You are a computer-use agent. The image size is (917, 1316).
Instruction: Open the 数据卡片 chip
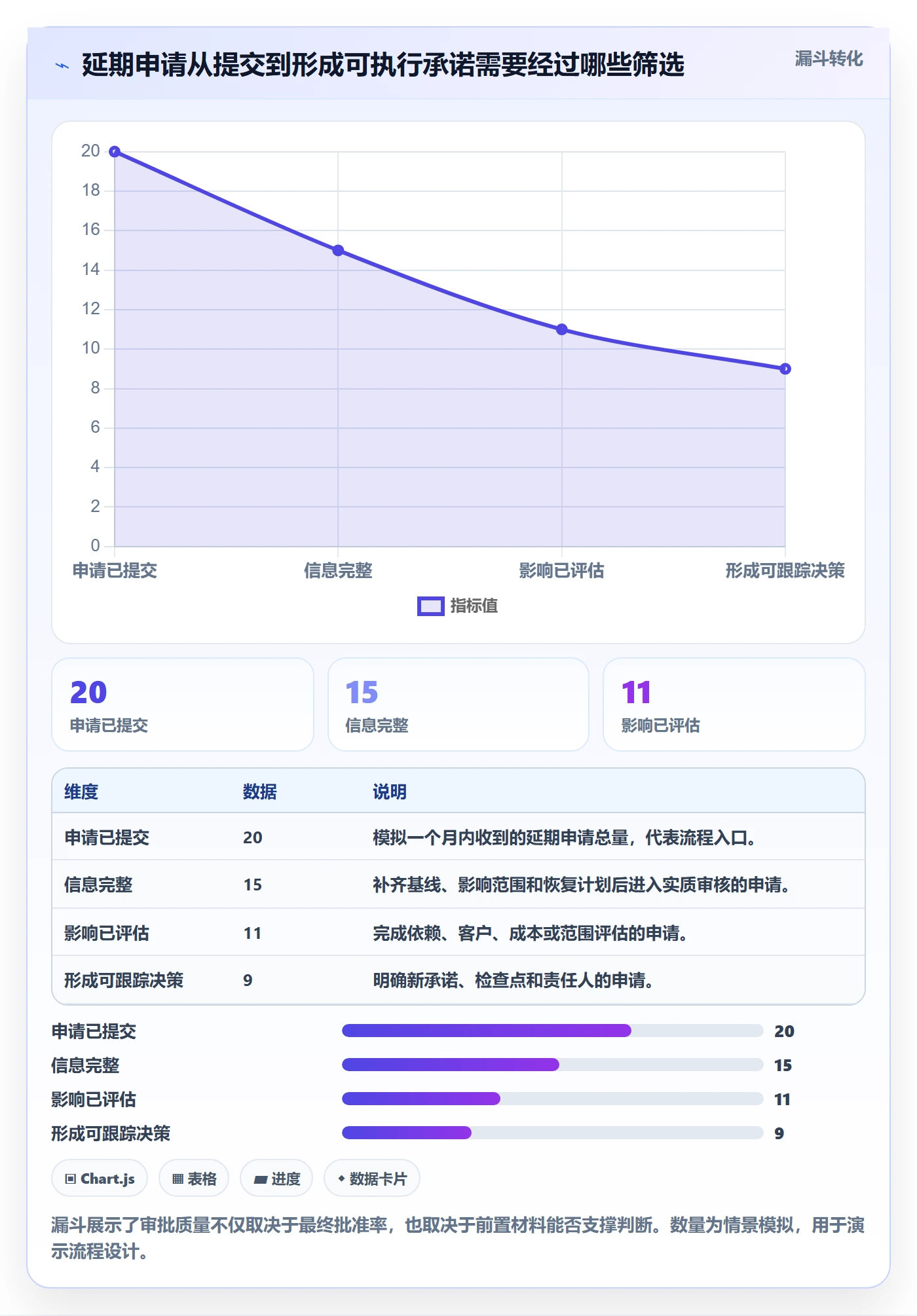coord(372,1179)
